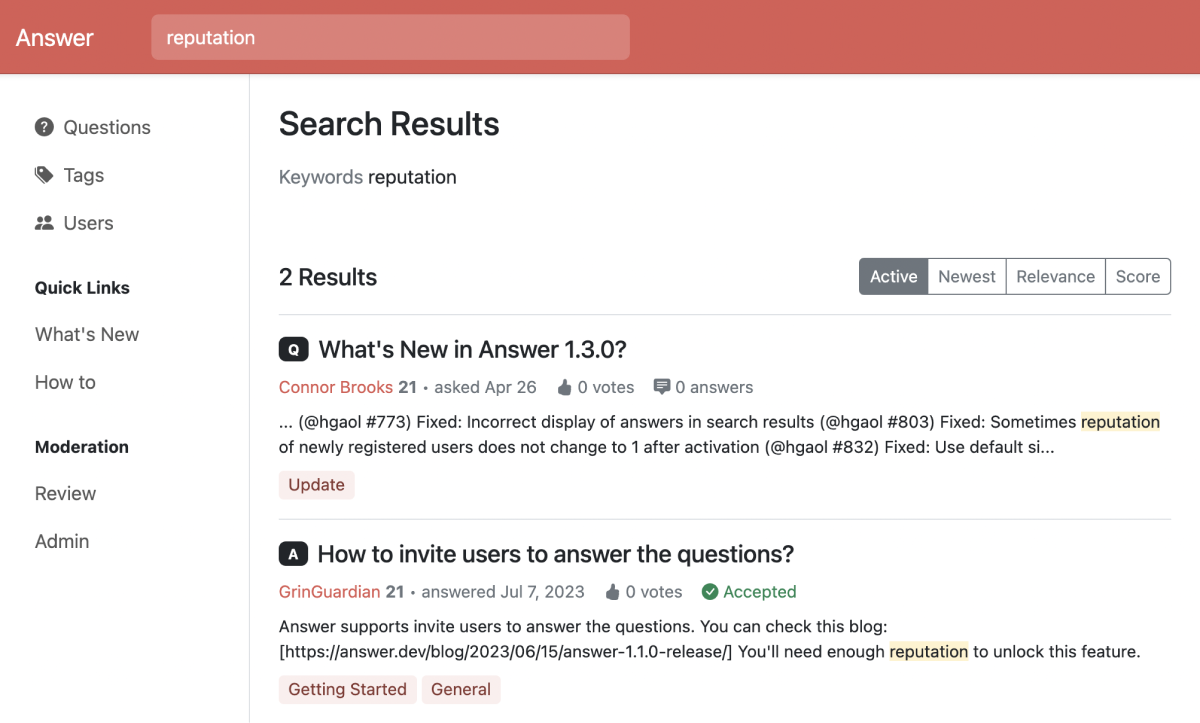This screenshot has width=1200, height=723.
Task: Open the Admin page
Action: coord(62,541)
